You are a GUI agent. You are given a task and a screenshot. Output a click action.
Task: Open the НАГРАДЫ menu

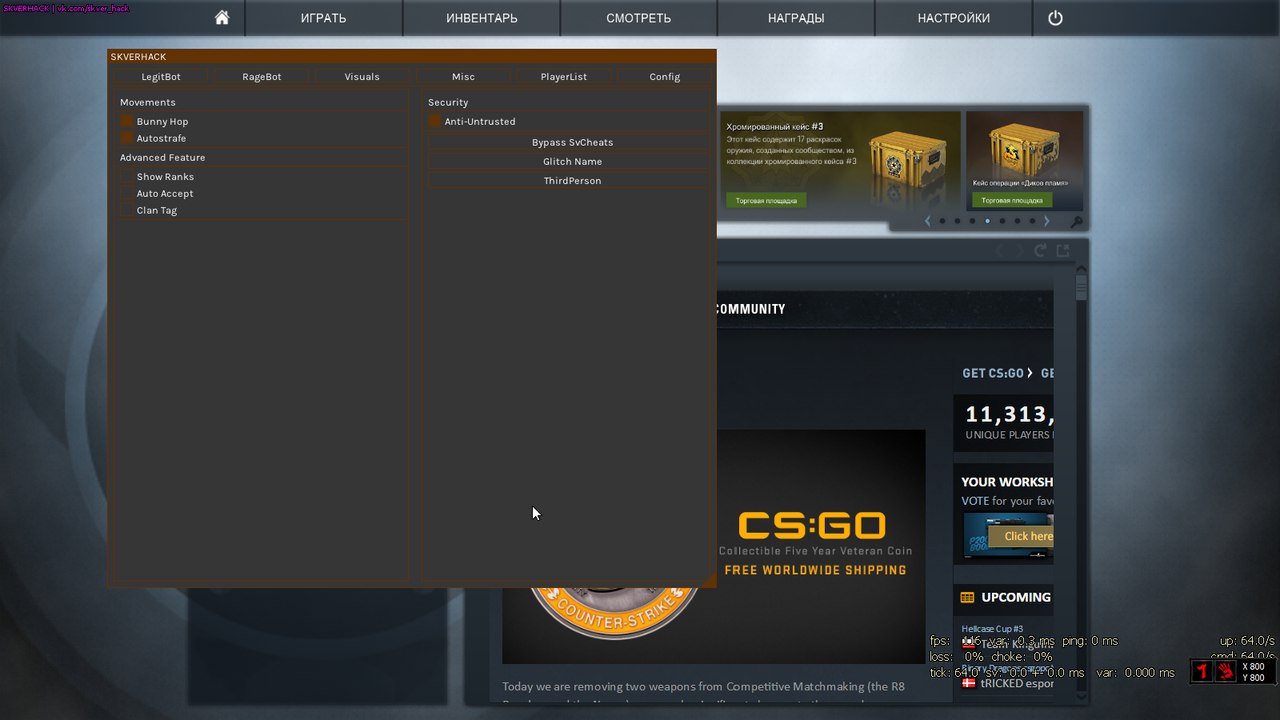796,18
